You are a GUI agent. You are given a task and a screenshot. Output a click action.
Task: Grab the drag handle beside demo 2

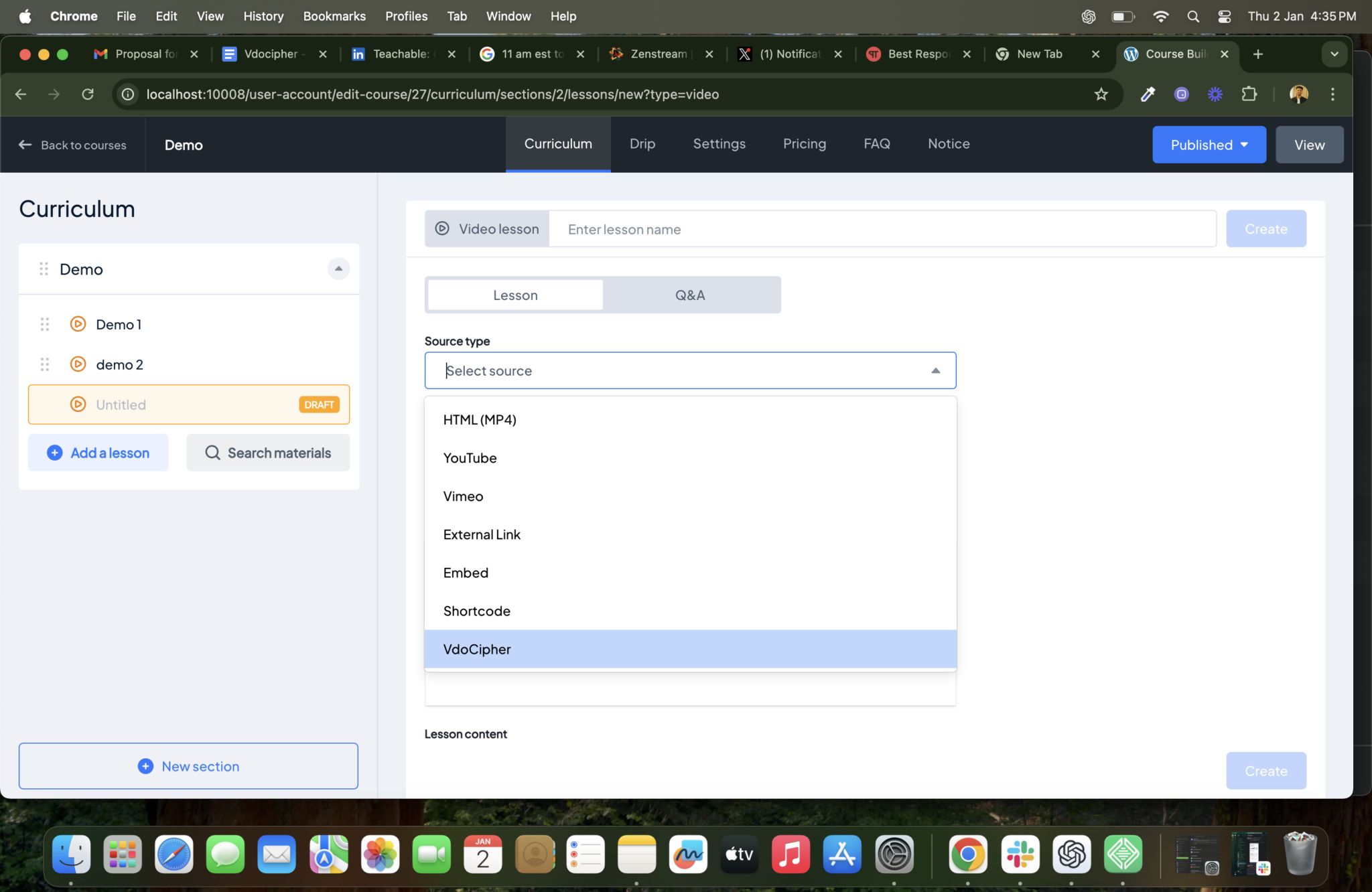(x=45, y=364)
